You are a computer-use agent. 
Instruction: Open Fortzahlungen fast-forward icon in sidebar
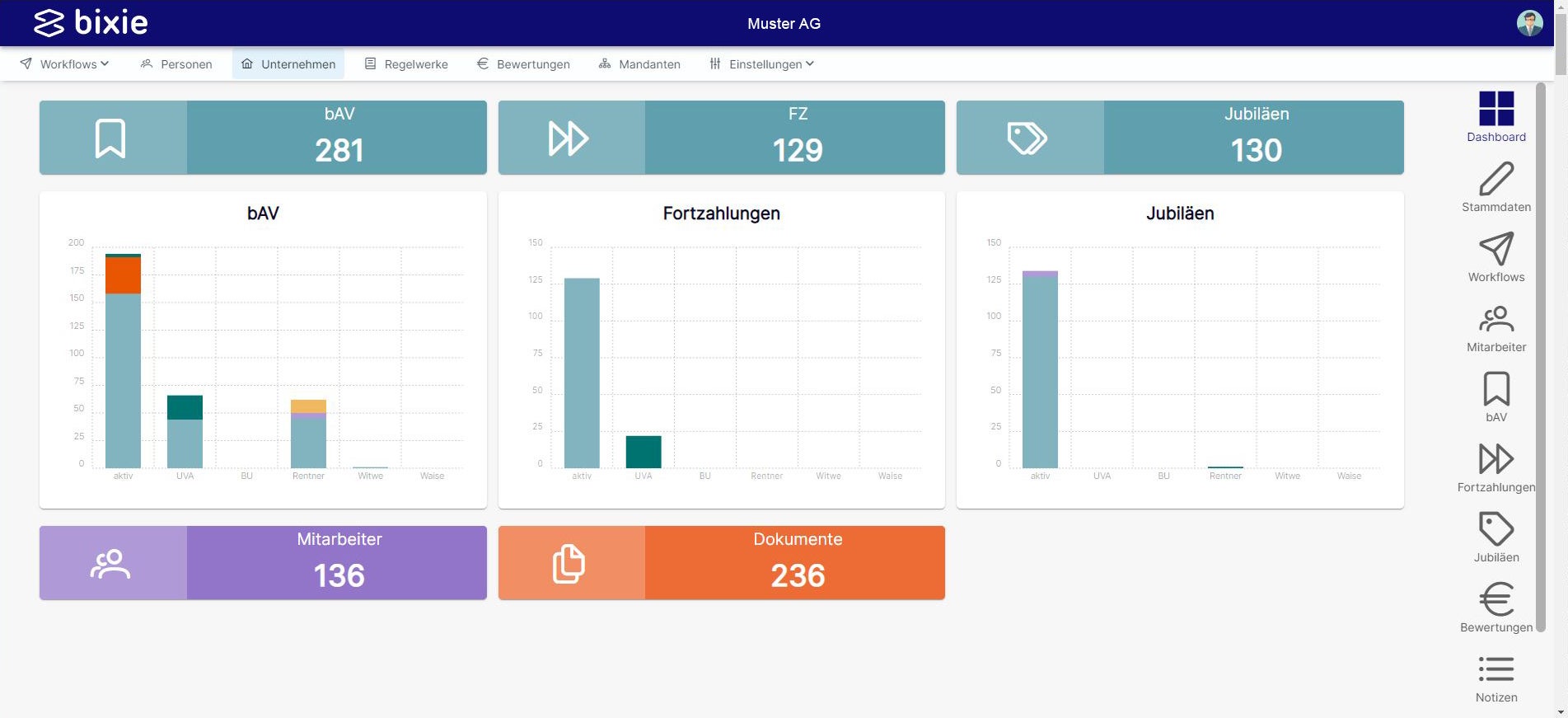coord(1495,458)
